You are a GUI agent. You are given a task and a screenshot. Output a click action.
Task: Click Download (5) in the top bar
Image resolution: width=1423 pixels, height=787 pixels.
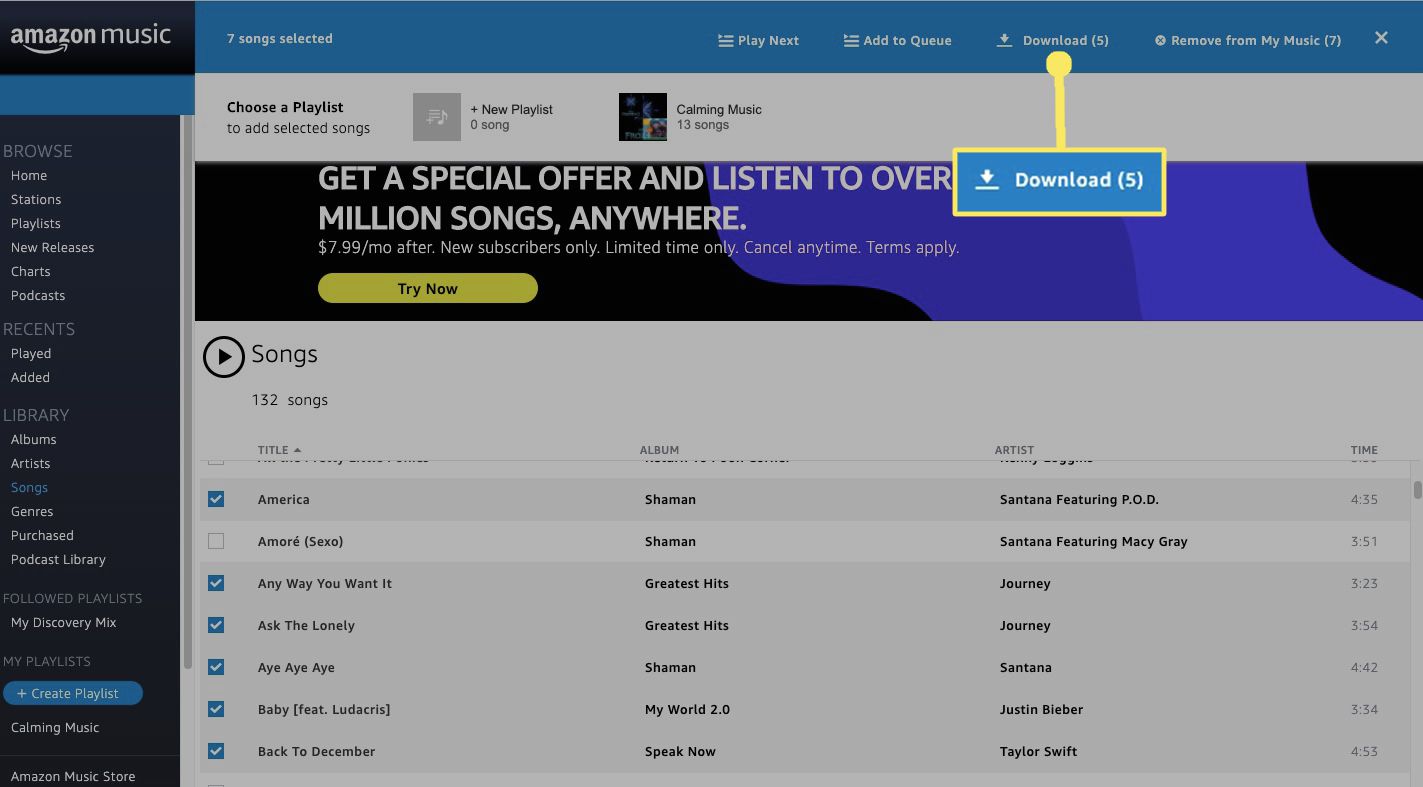pos(1053,41)
